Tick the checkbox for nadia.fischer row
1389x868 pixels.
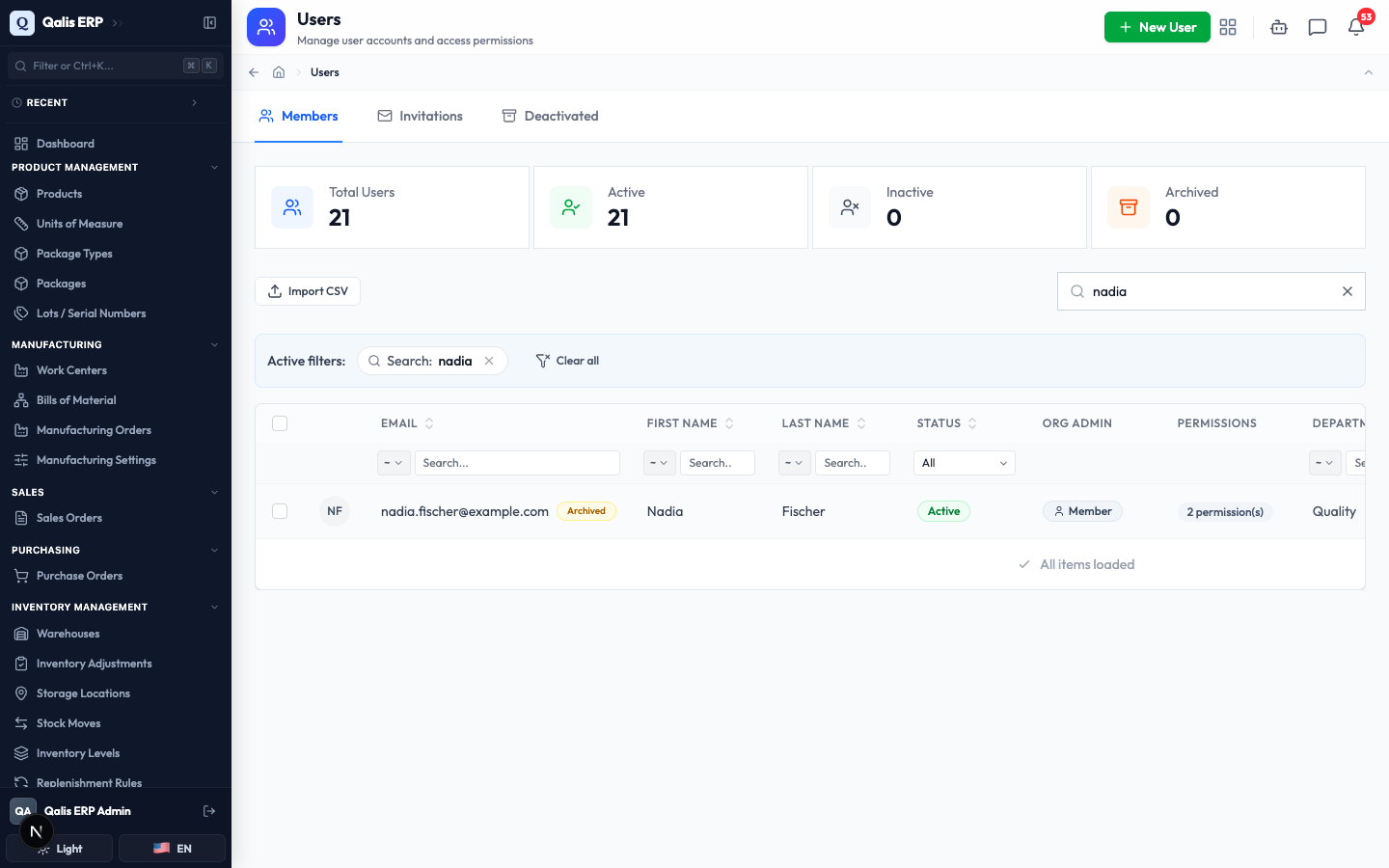(x=280, y=511)
